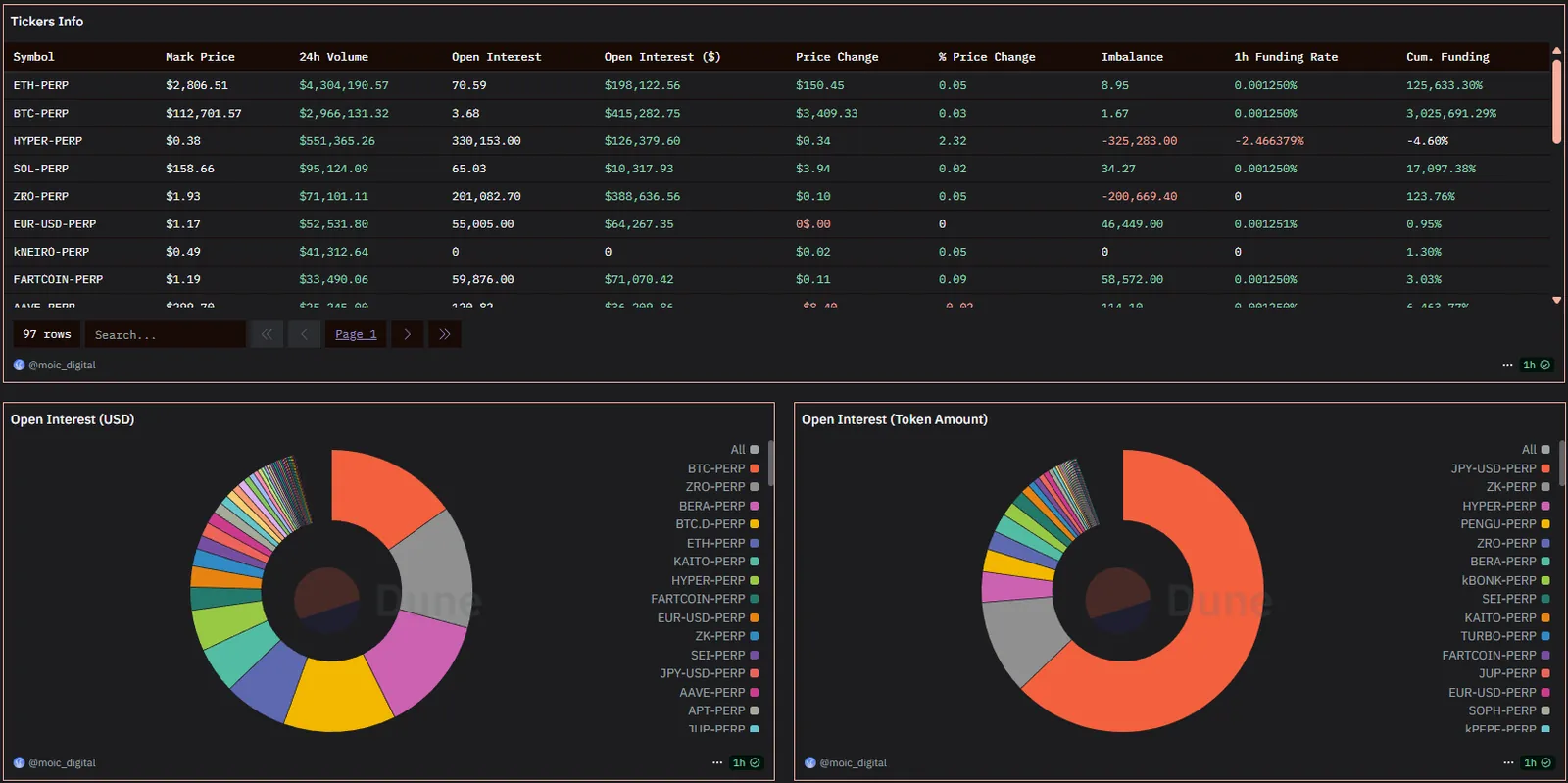Sort by Open Interest ($) column

click(x=662, y=57)
